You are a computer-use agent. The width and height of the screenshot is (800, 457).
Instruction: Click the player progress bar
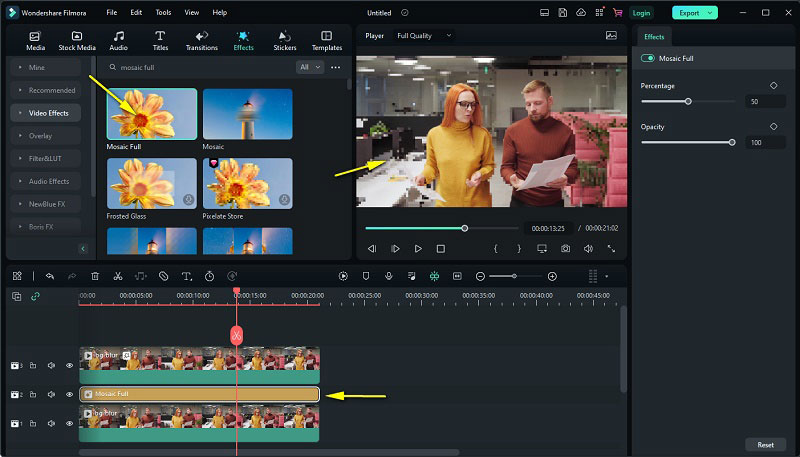coord(441,228)
